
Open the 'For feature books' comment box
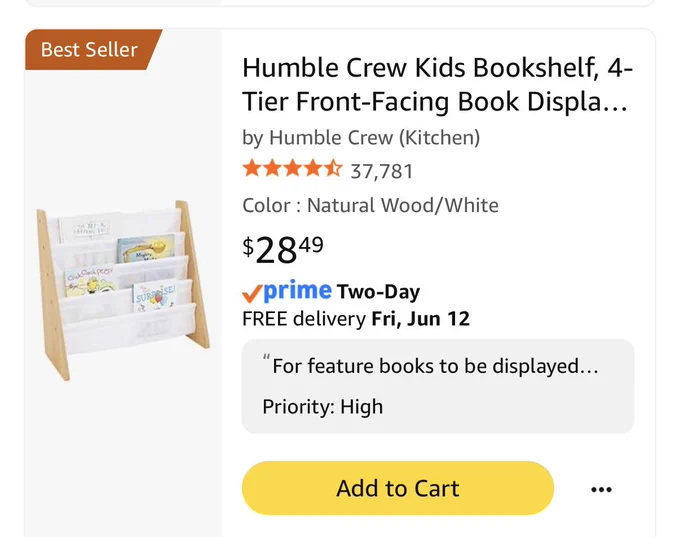click(x=438, y=386)
